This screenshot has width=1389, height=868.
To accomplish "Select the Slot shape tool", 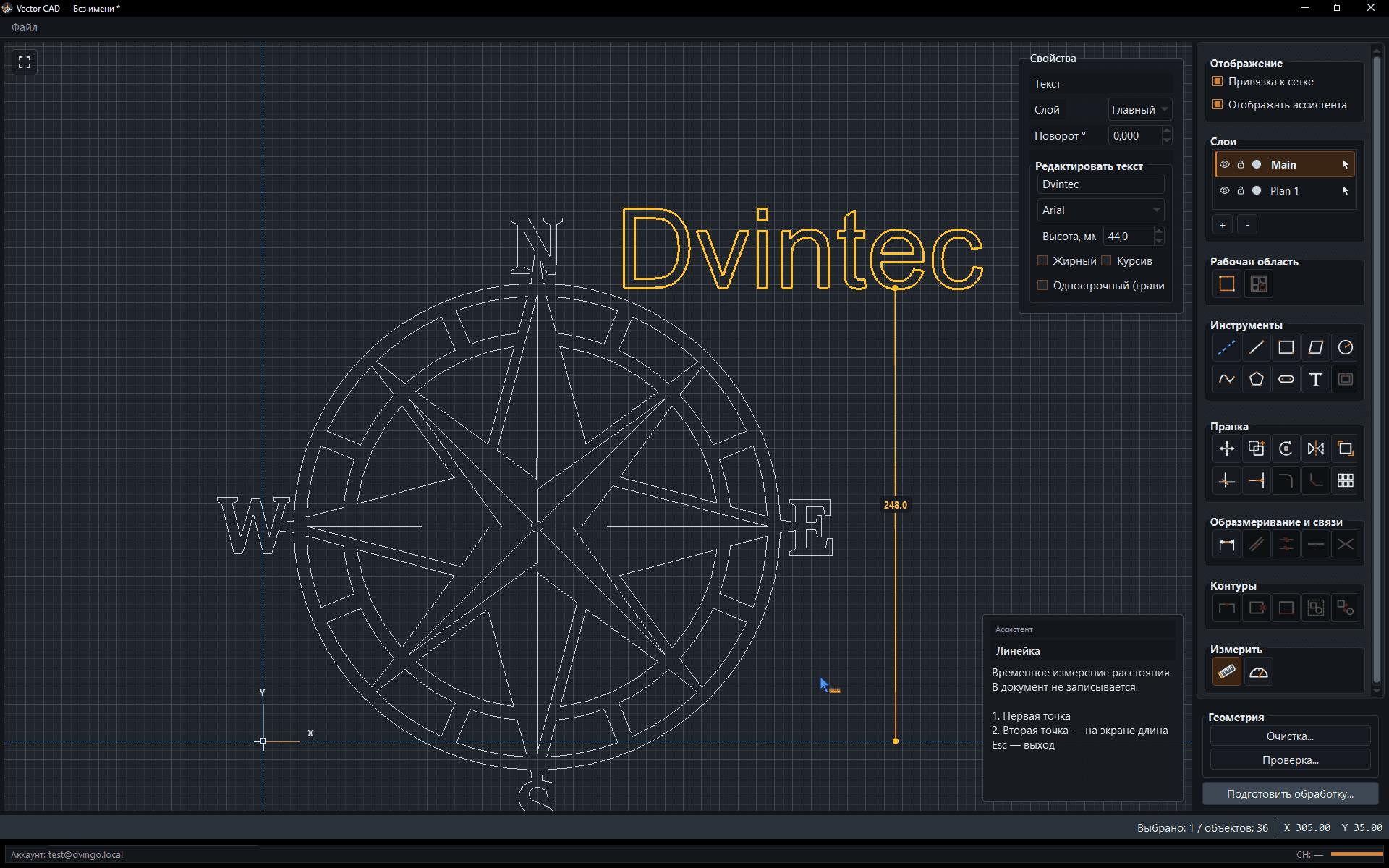I will 1286,379.
